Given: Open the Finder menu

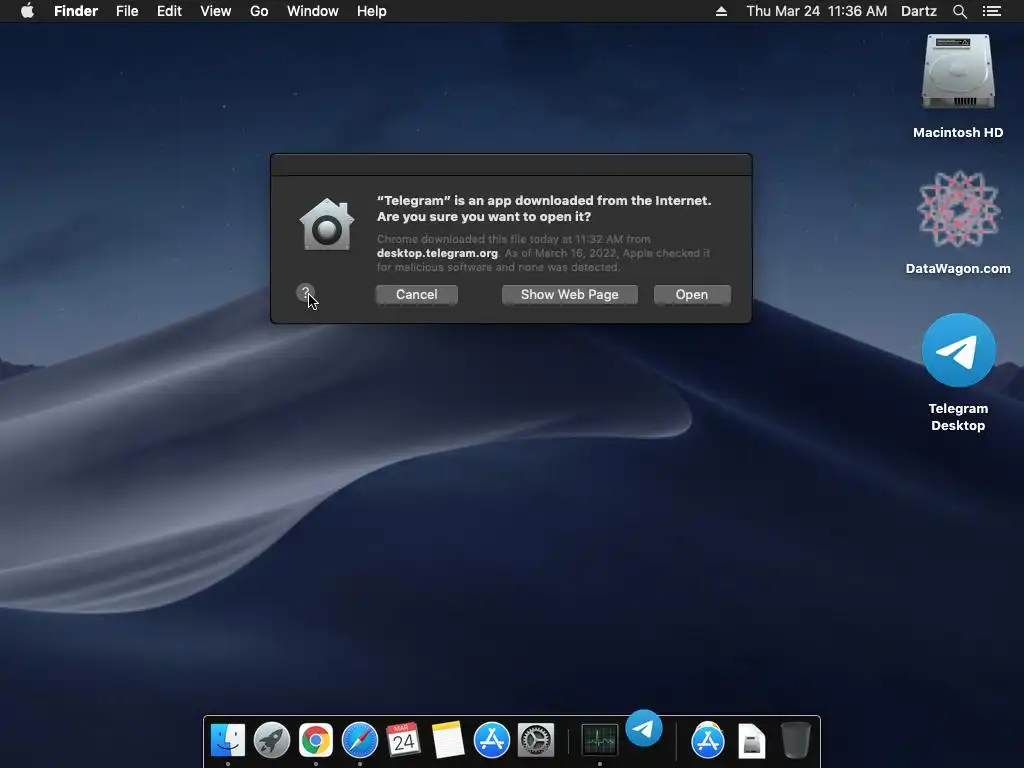Looking at the screenshot, I should 76,11.
